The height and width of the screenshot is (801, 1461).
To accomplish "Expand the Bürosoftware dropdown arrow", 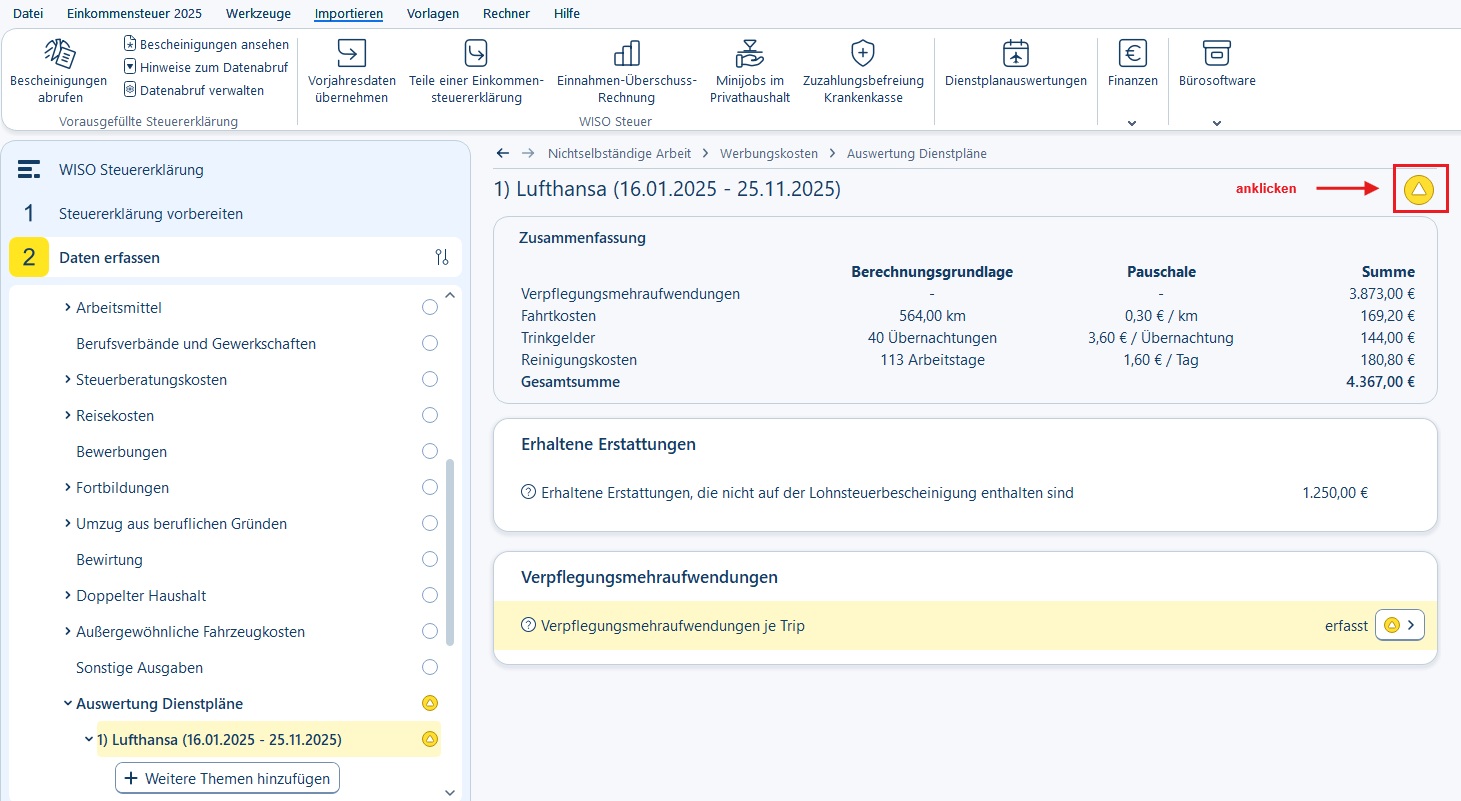I will point(1217,123).
